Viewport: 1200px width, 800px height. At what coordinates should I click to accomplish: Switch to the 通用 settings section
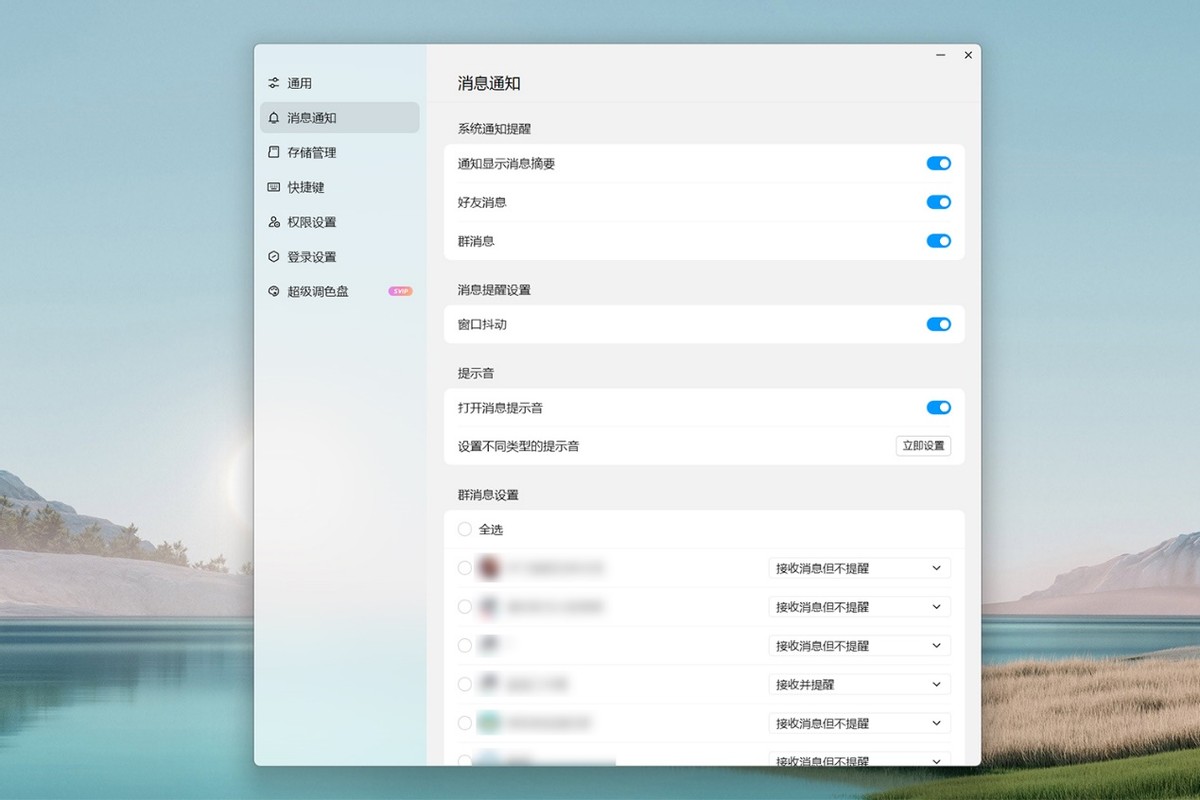pyautogui.click(x=300, y=83)
